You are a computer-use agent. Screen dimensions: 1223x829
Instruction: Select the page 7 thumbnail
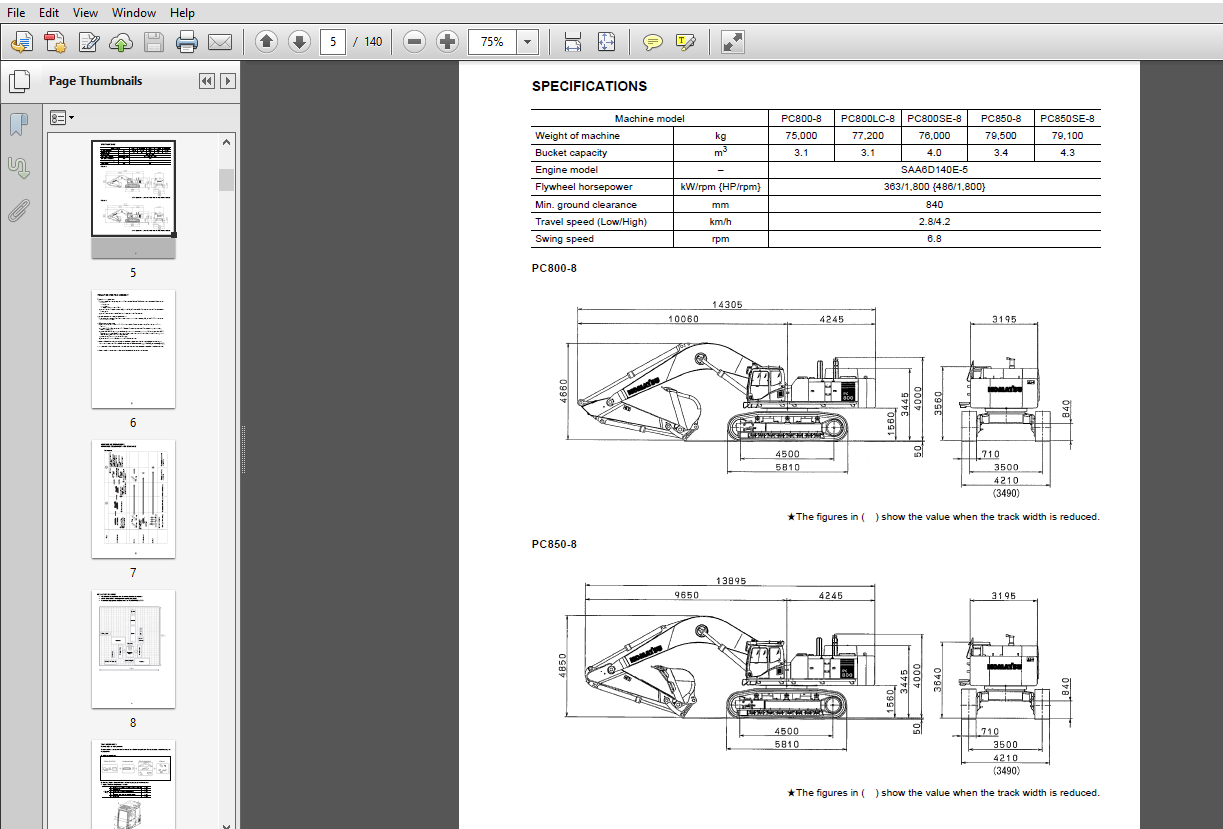coord(133,499)
